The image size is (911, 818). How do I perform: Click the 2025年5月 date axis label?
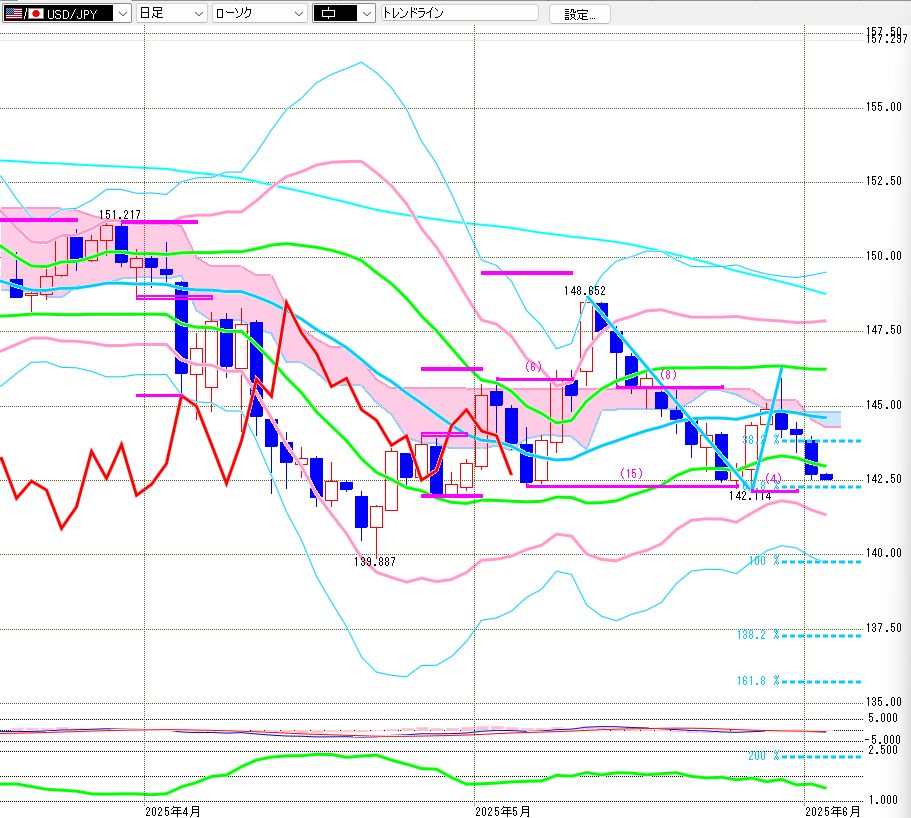click(x=503, y=811)
